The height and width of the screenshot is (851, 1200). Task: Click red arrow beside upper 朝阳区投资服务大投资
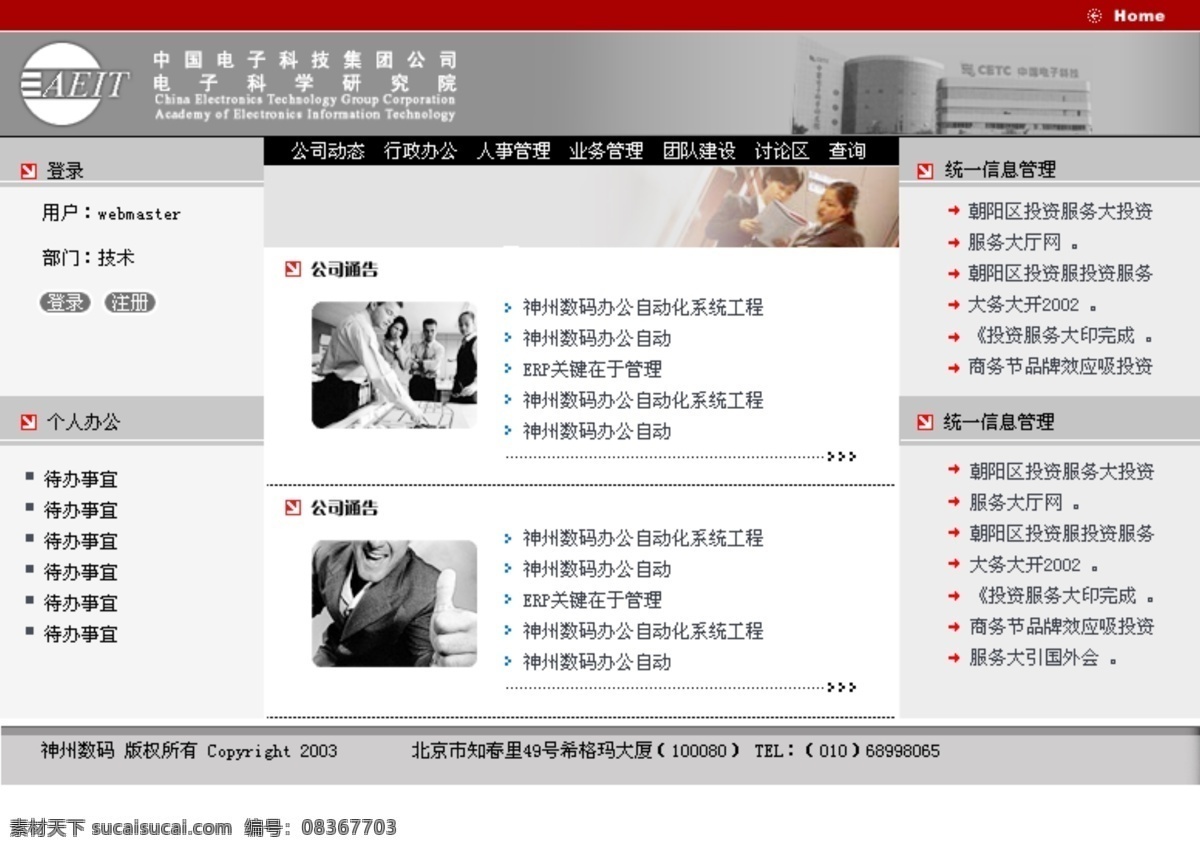point(954,211)
